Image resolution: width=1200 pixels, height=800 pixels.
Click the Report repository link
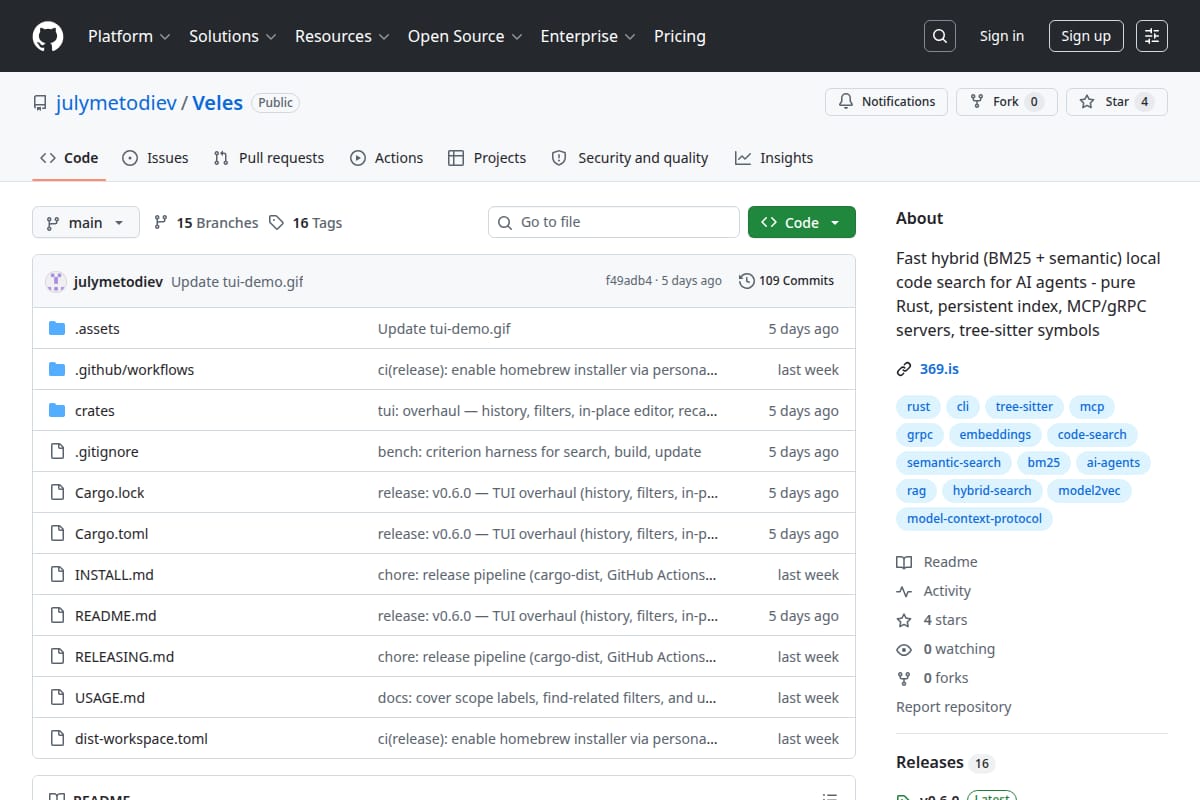(x=954, y=707)
